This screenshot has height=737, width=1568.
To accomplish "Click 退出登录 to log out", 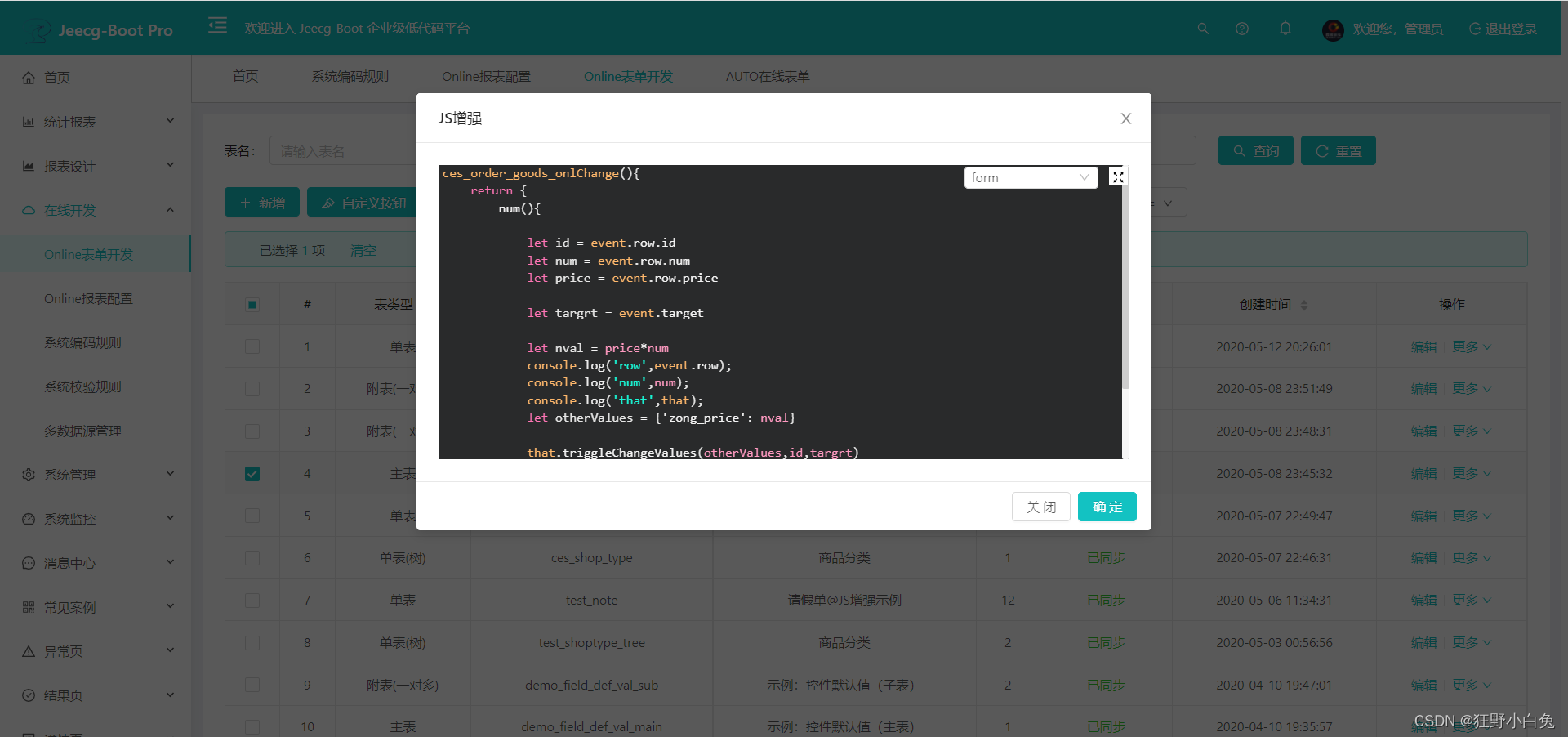I will (x=1503, y=29).
